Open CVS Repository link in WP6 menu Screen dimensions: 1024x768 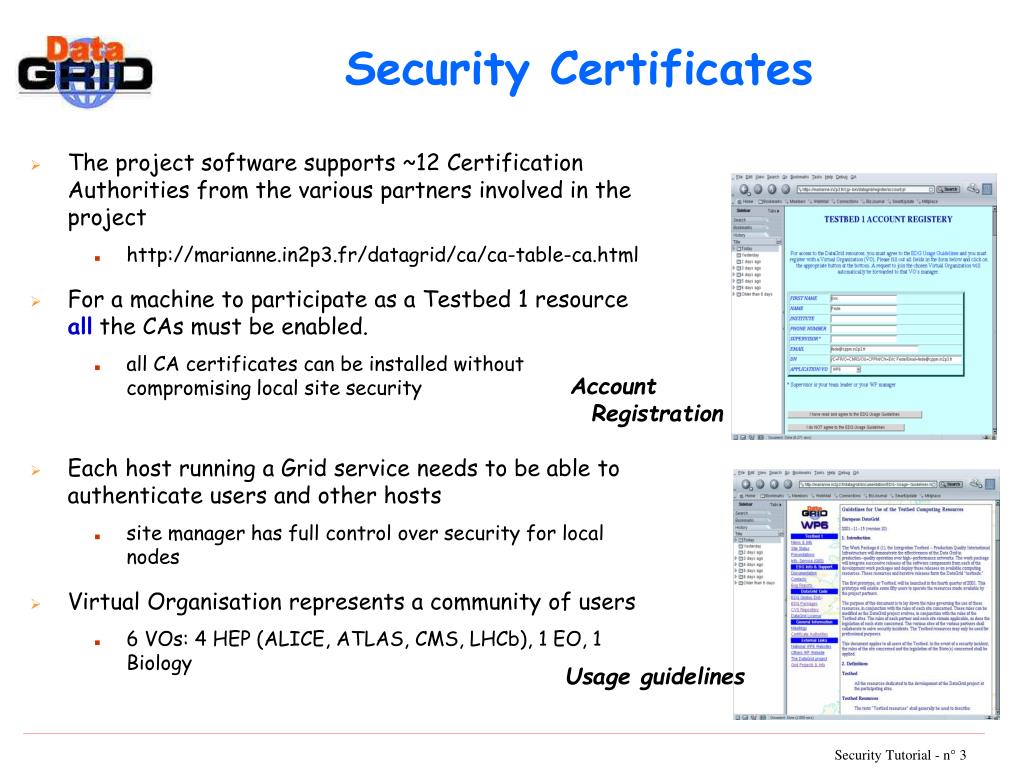click(x=805, y=610)
